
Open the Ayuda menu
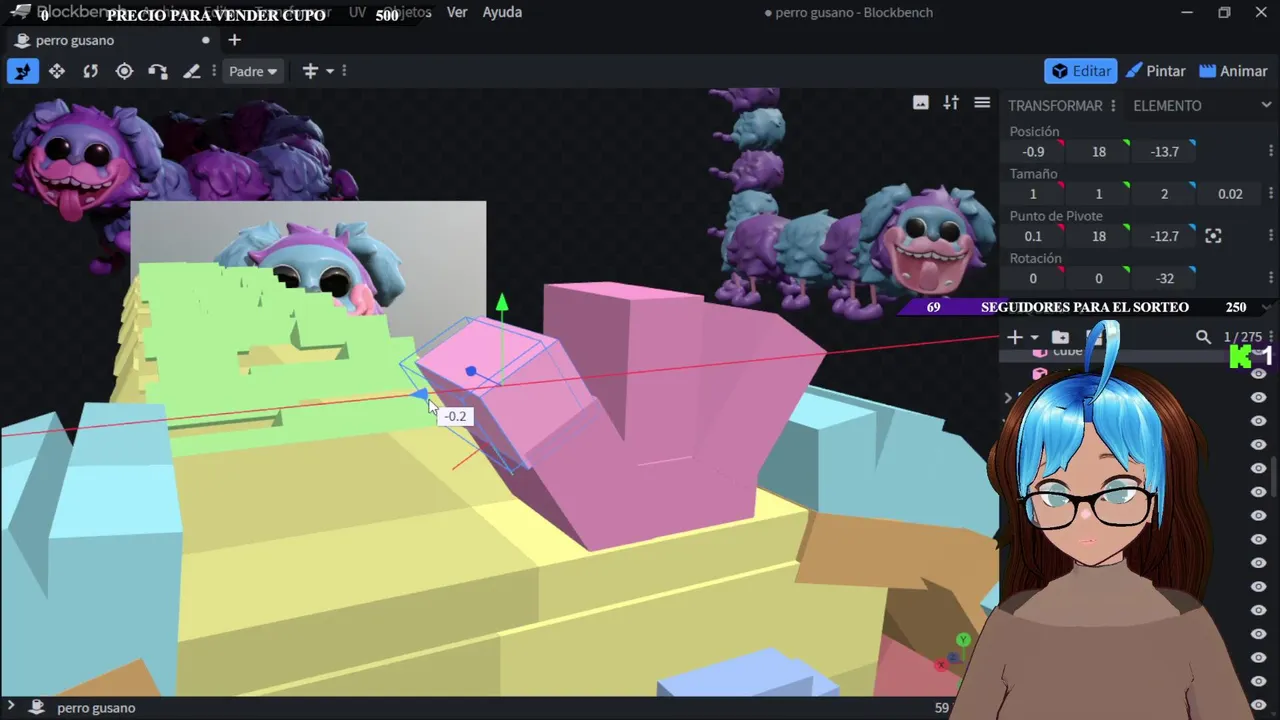502,12
